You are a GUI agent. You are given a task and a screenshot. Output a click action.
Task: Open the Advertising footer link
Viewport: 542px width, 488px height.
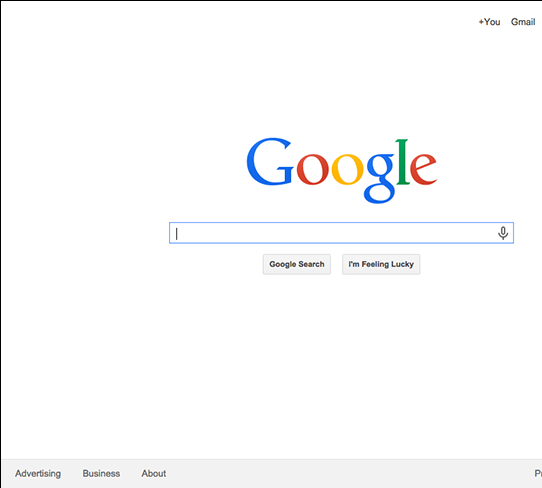point(38,473)
